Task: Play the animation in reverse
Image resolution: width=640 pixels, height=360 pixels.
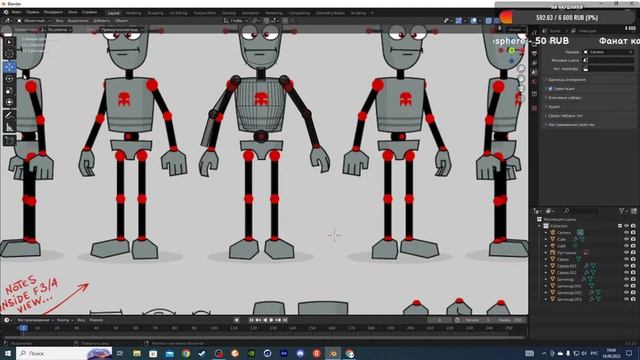Action: point(265,320)
